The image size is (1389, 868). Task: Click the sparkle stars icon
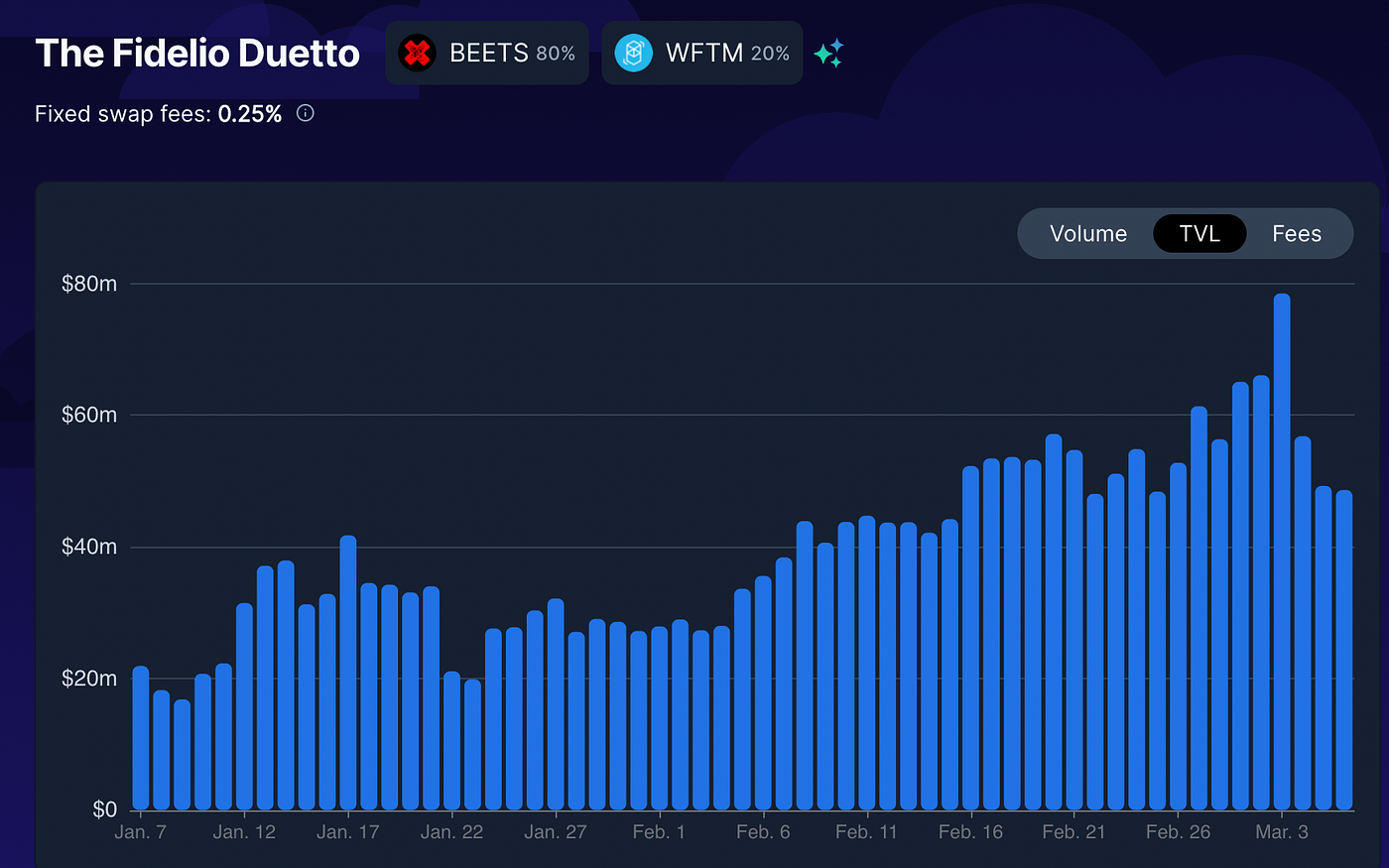tap(828, 53)
